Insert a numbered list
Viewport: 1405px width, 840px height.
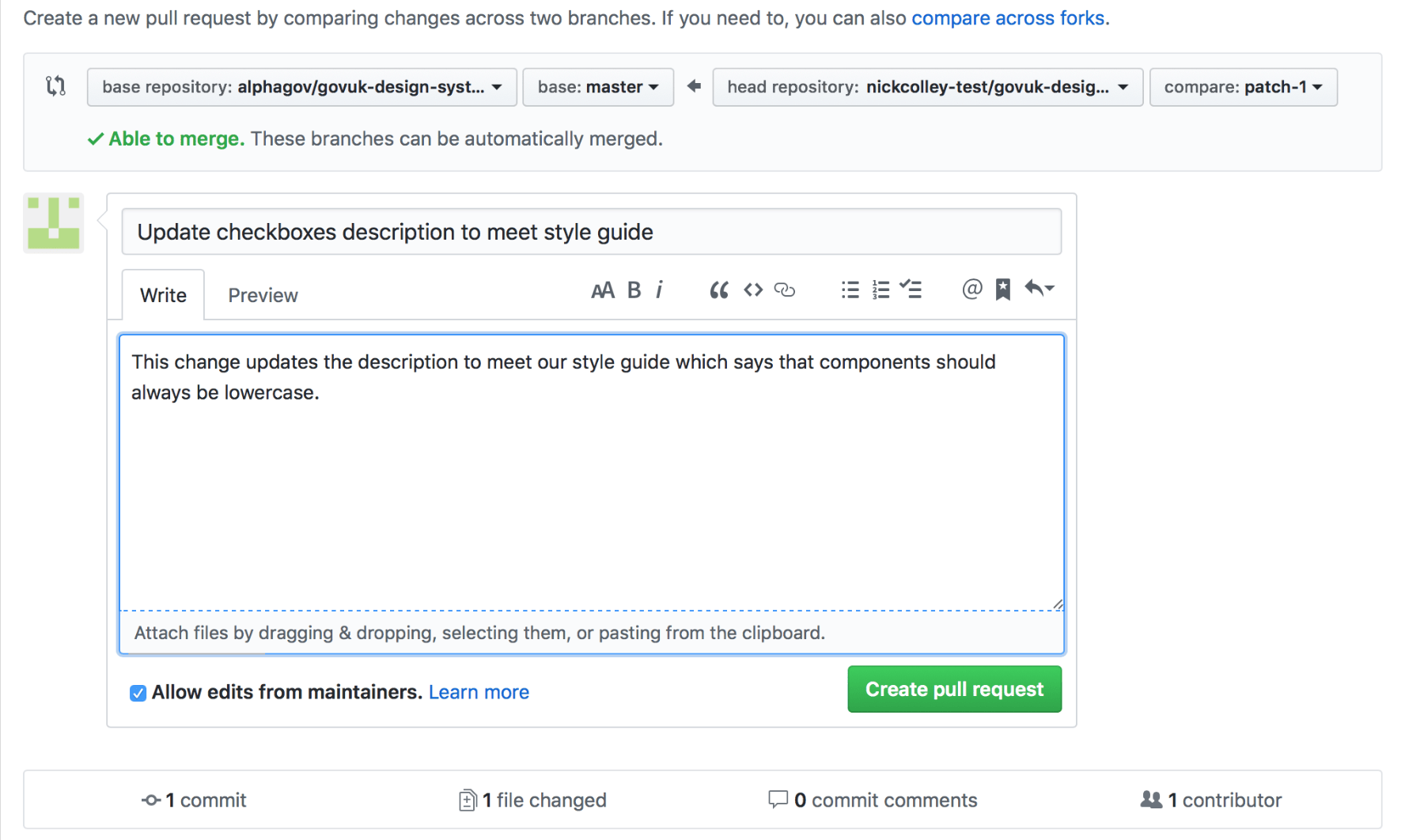pos(880,289)
